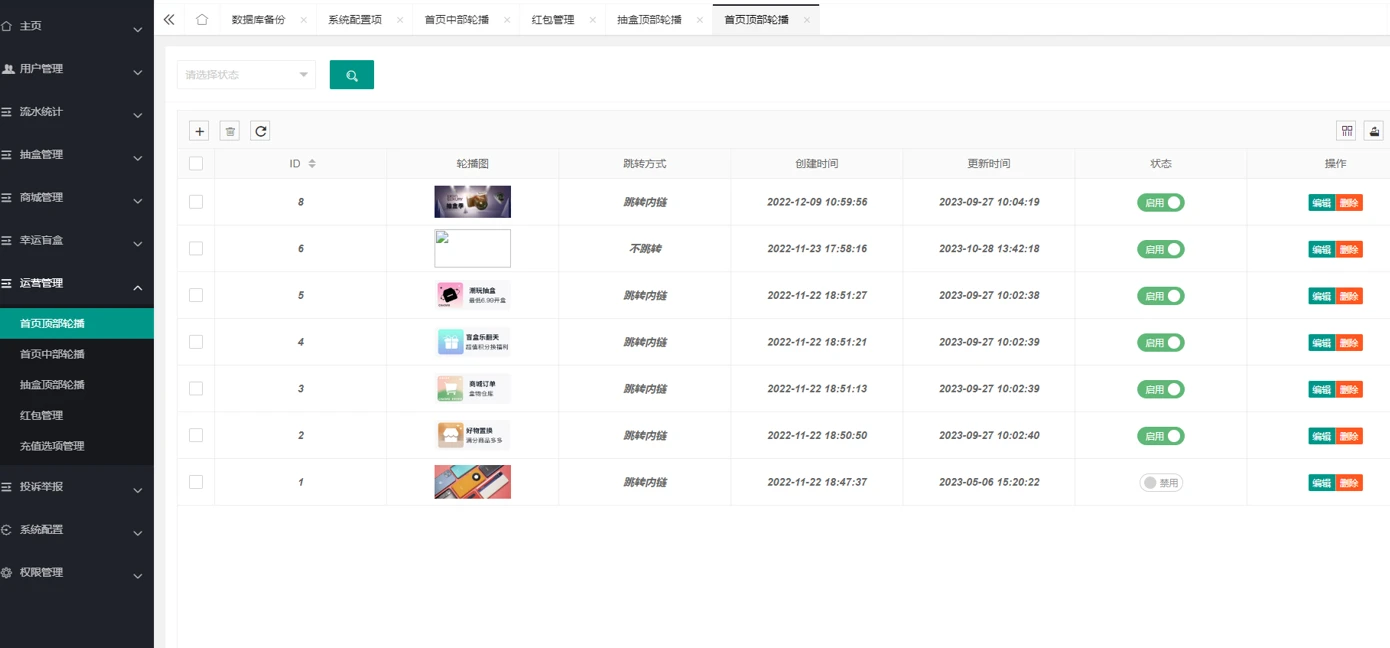Expand the 用户管理 sidebar menu
Screen dimensions: 1390x648
[76, 69]
